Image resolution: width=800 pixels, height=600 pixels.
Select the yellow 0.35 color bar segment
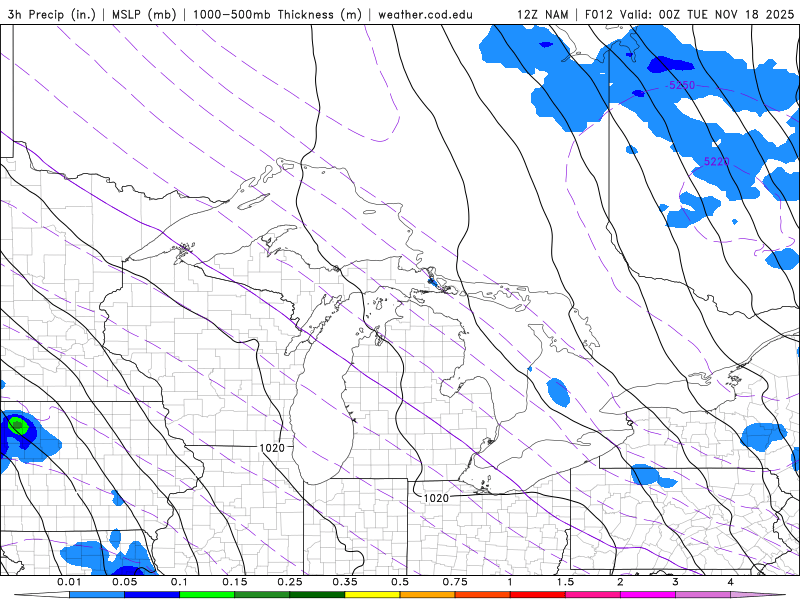372,595
